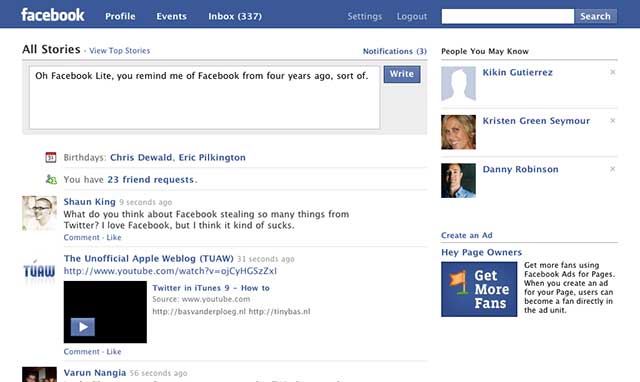Open Kikin Gutierrez's profile link
This screenshot has width=640, height=382.
tap(518, 72)
